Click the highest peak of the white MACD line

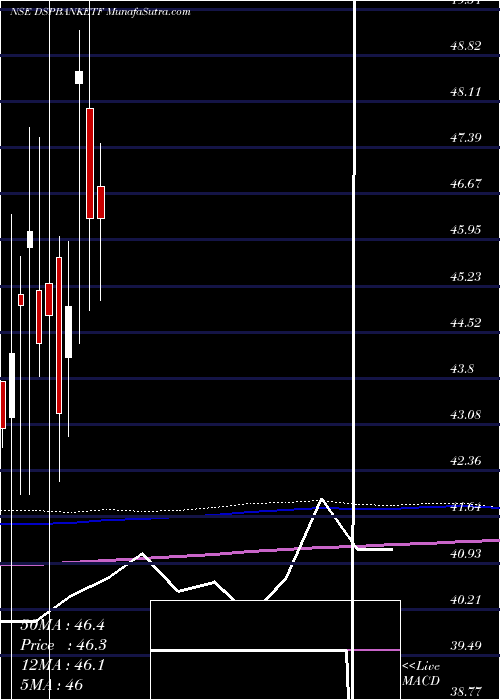pyautogui.click(x=321, y=499)
